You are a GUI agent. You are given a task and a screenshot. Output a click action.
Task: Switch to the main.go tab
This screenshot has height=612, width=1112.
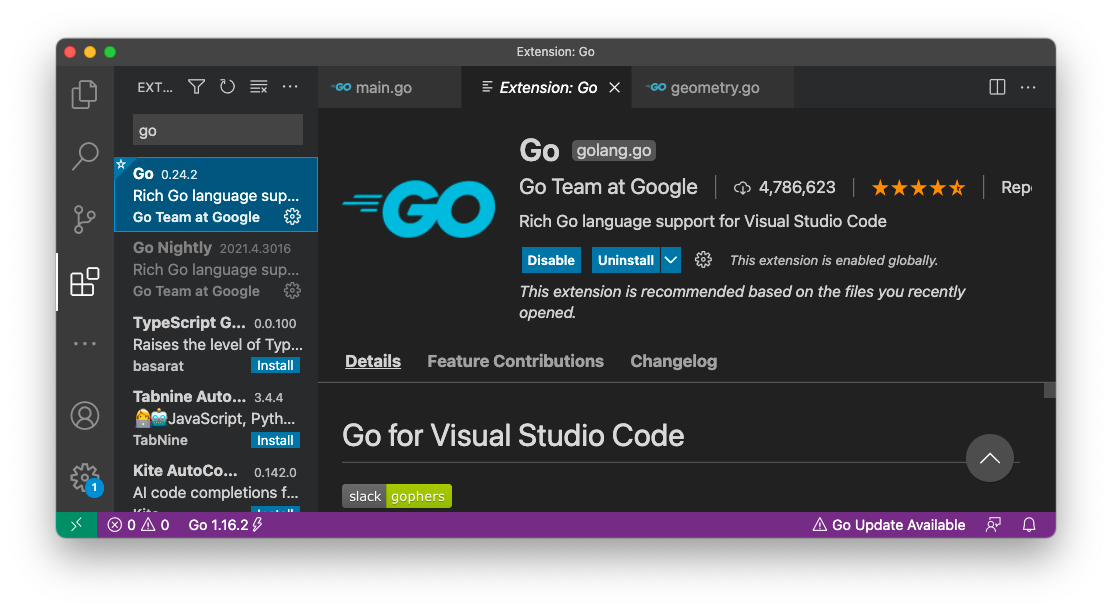point(389,87)
